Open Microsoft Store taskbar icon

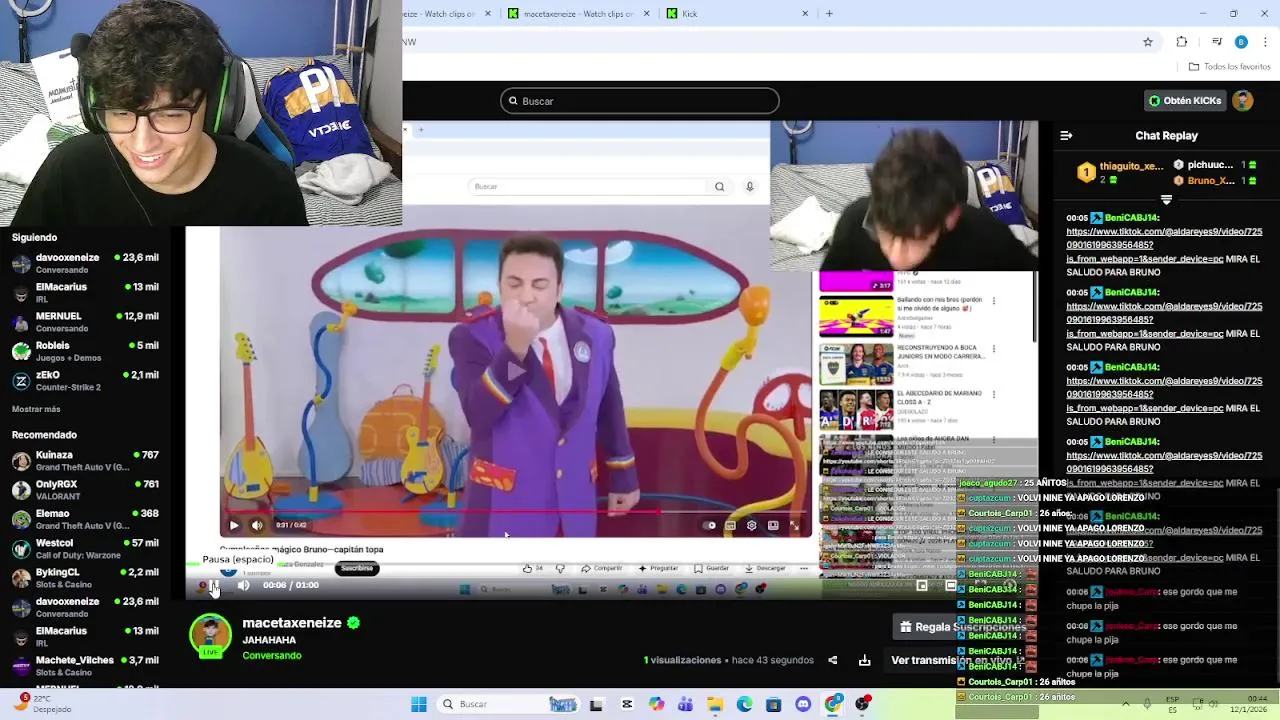773,704
